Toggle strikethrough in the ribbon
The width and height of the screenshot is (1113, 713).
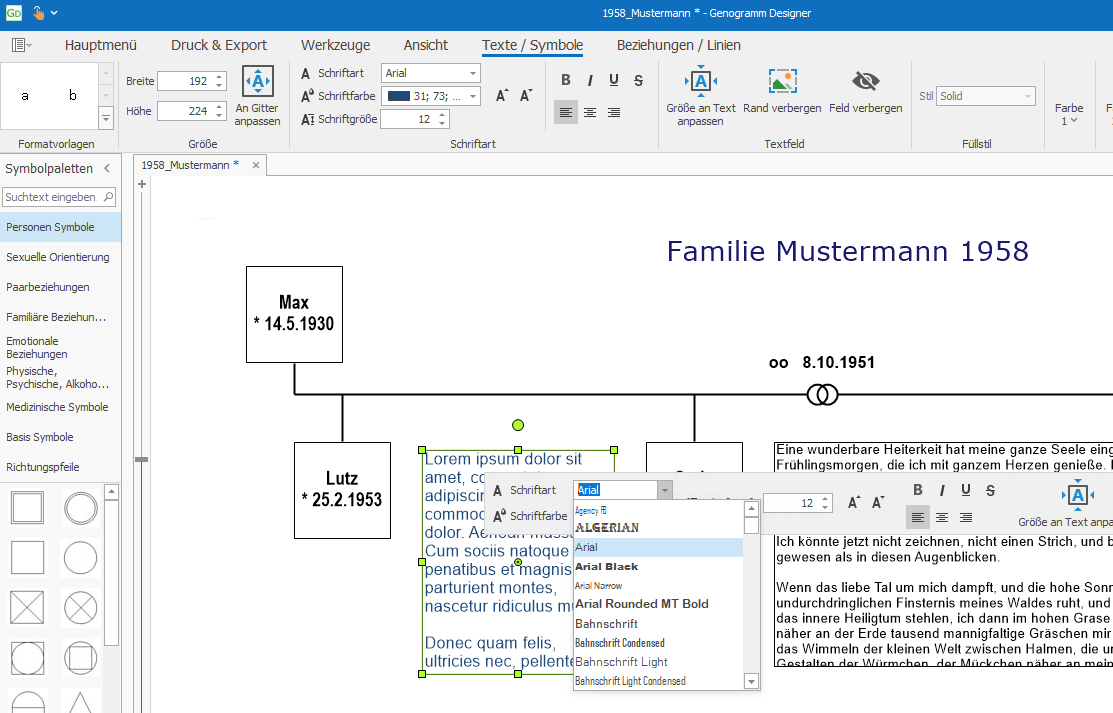click(x=638, y=81)
